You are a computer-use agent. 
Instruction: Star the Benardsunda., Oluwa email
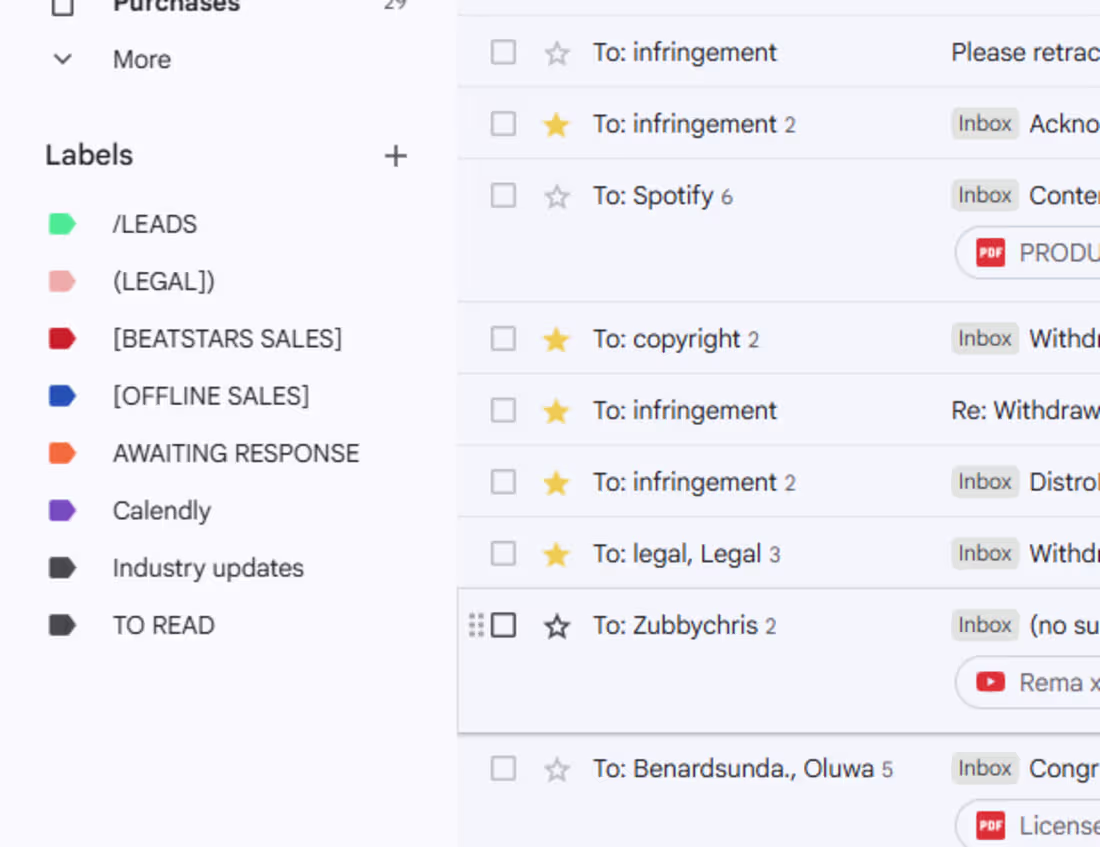556,769
